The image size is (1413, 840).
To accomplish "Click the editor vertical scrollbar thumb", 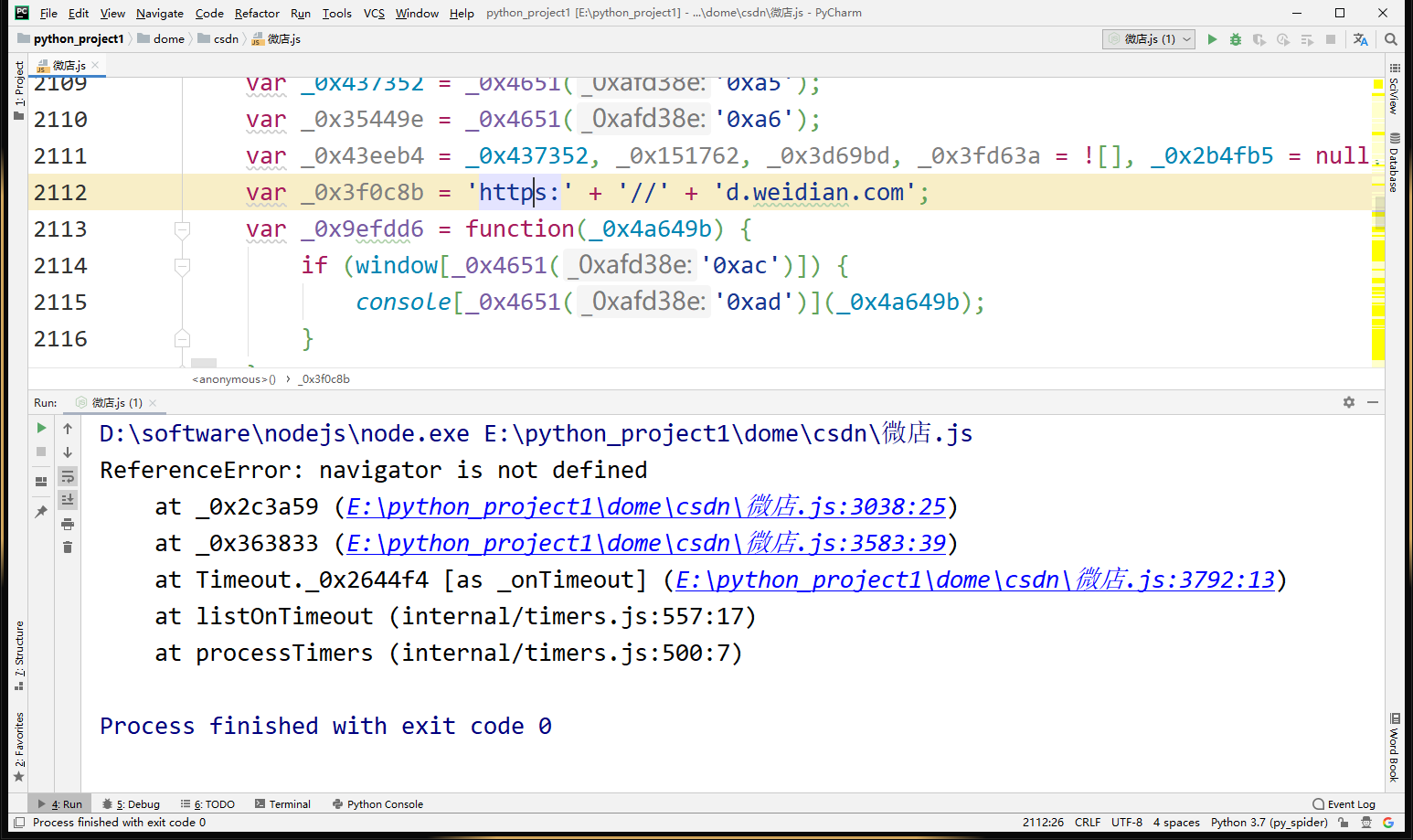I will (x=1379, y=212).
